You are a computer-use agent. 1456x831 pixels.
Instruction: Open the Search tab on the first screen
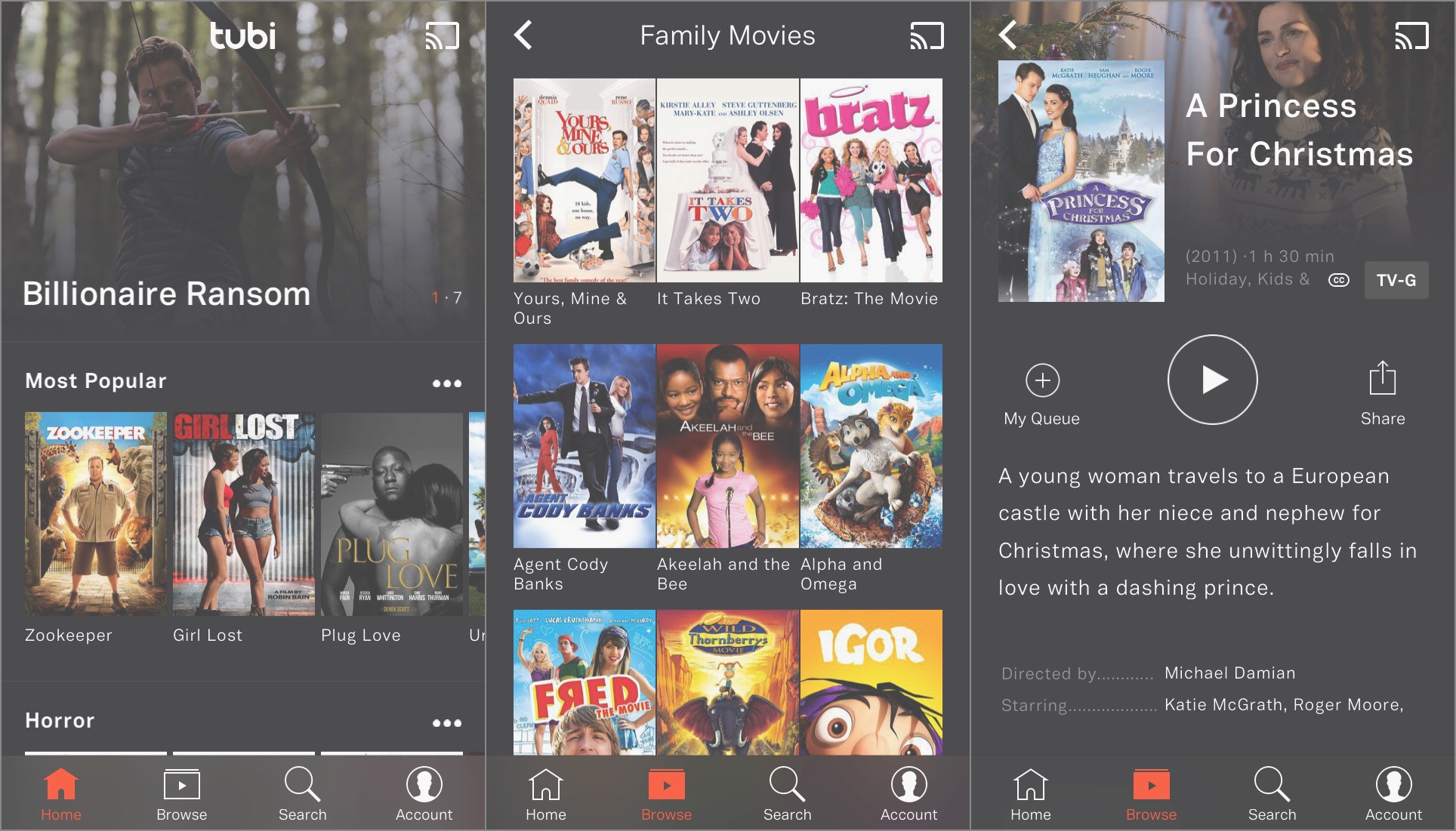click(303, 795)
